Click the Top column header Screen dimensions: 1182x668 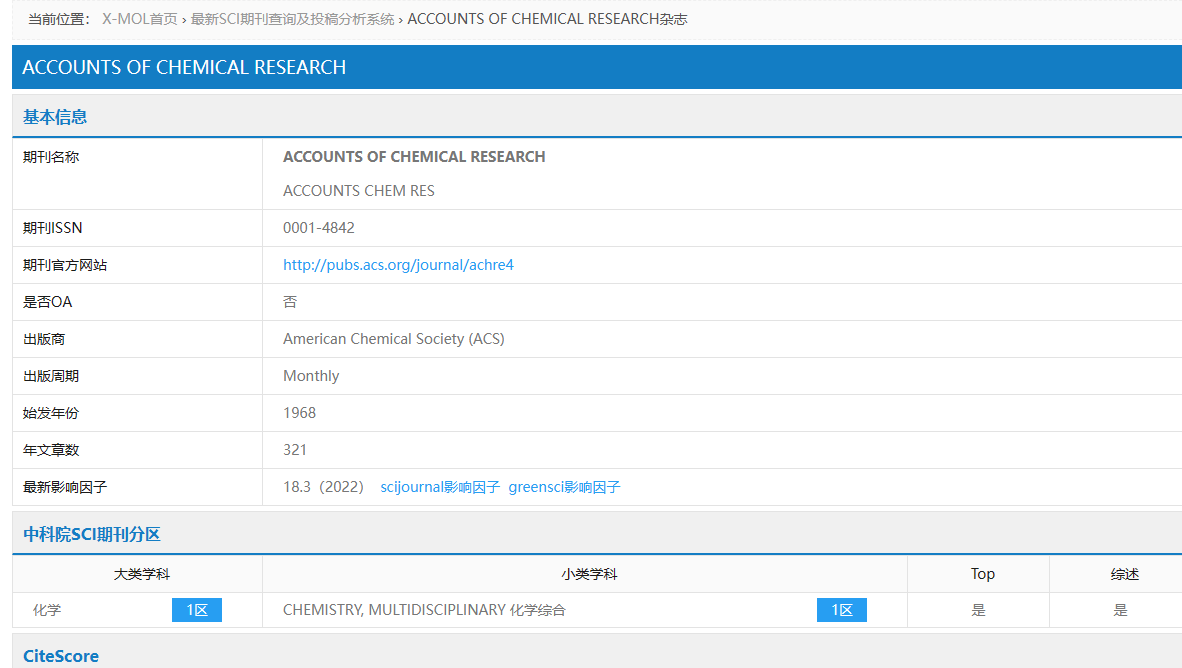982,574
